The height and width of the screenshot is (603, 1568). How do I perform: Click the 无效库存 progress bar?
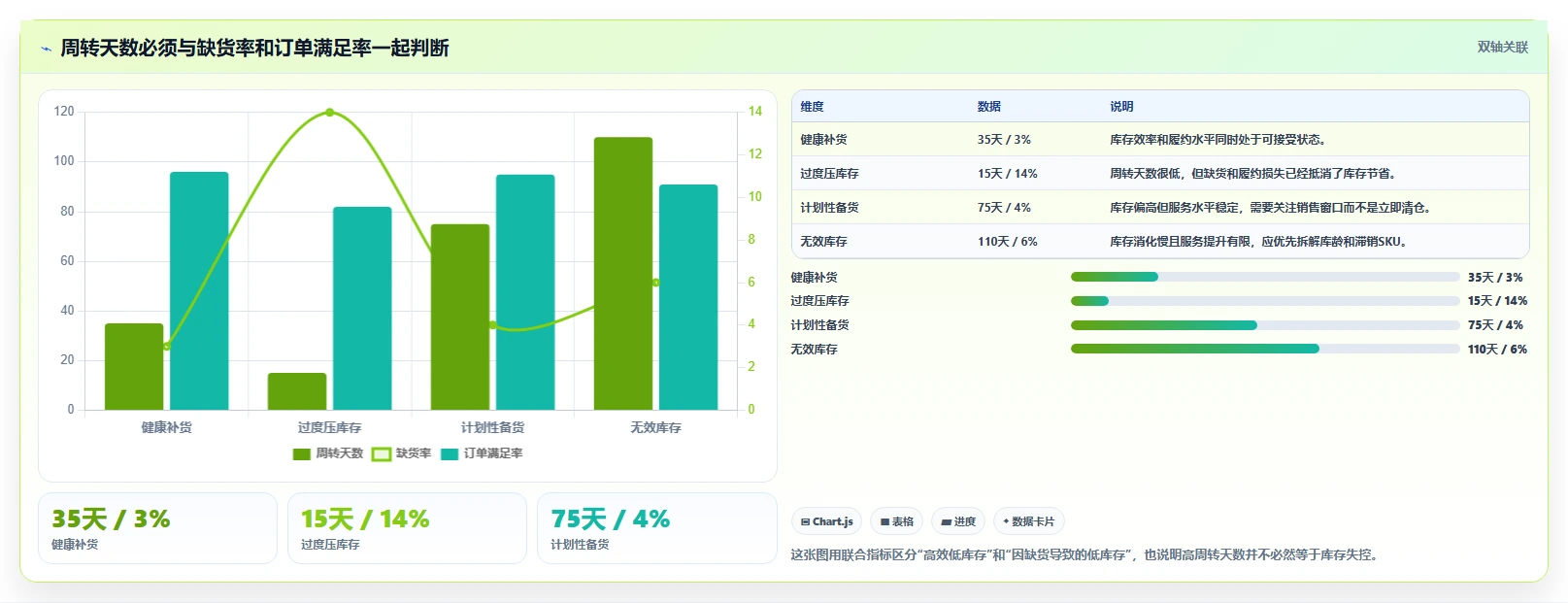click(x=1264, y=349)
